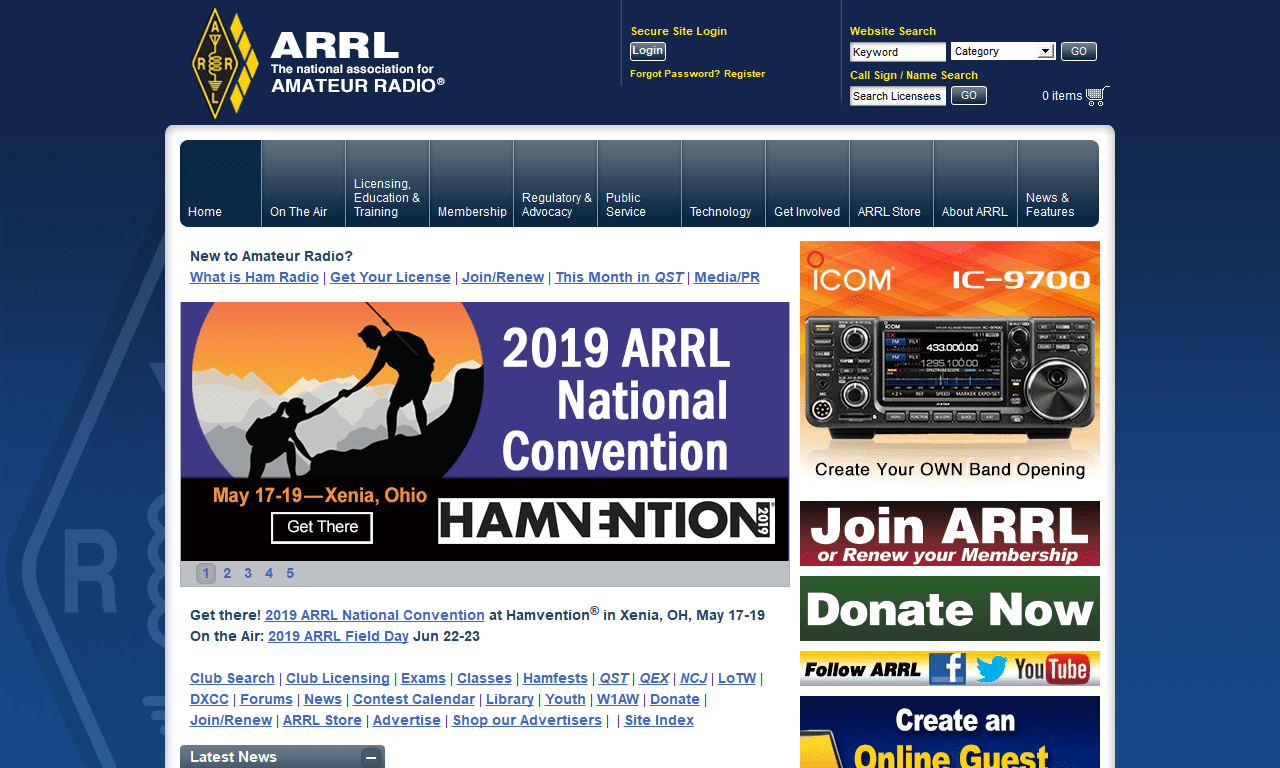The height and width of the screenshot is (768, 1280).
Task: Select slide 4 of the carousel
Action: click(269, 573)
